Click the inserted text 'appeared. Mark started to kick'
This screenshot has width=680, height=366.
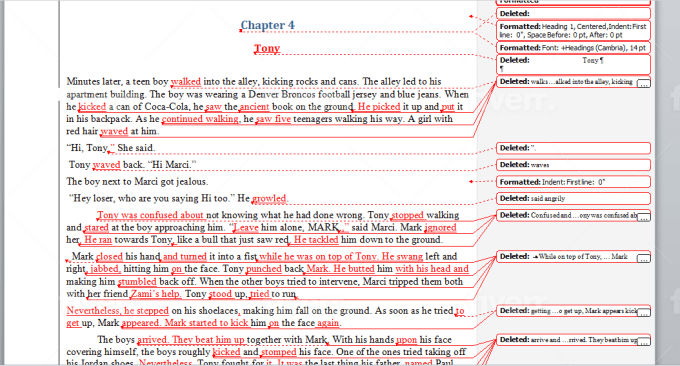[x=185, y=323]
